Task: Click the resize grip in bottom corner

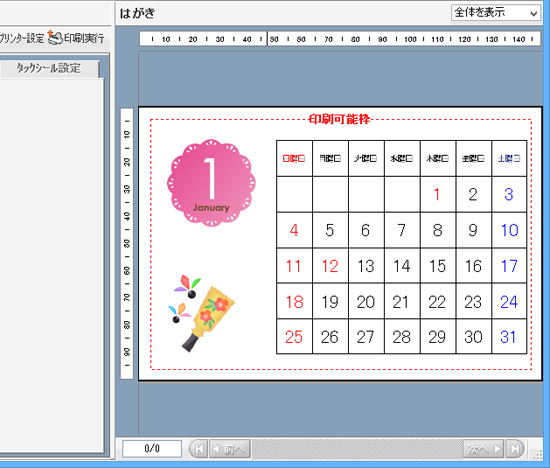Action: click(x=538, y=455)
